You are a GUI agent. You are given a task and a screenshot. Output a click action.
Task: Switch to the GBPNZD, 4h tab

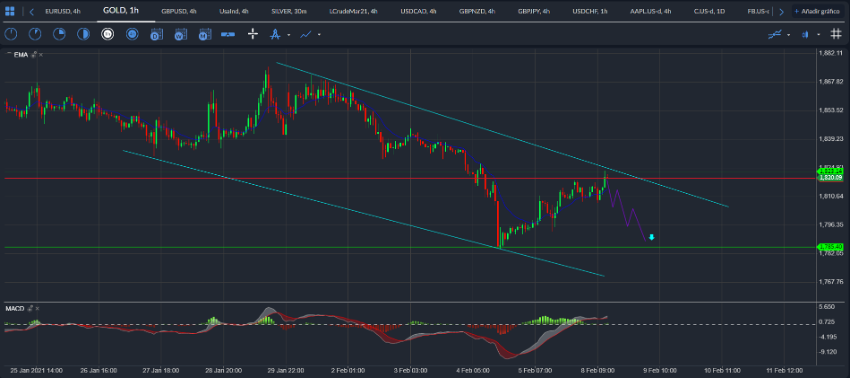point(477,11)
